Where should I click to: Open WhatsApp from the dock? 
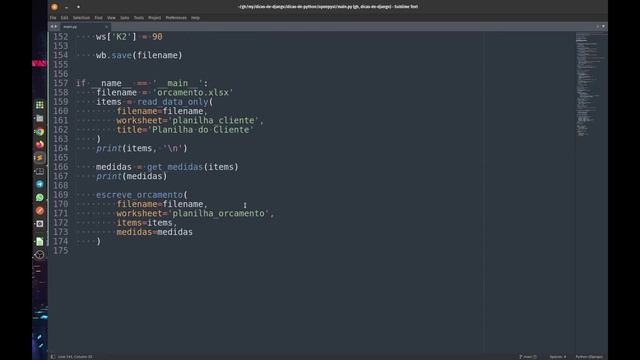point(40,197)
